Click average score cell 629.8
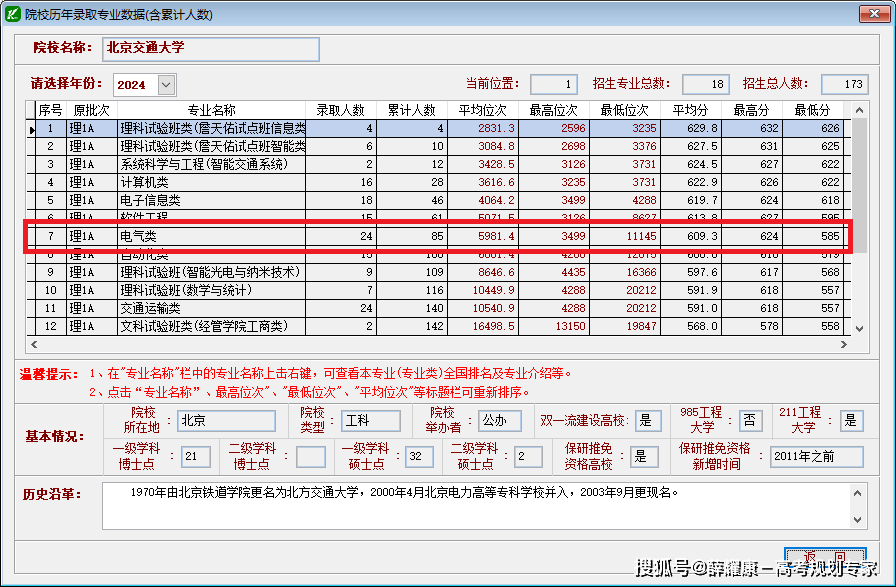The image size is (896, 587). tap(690, 128)
